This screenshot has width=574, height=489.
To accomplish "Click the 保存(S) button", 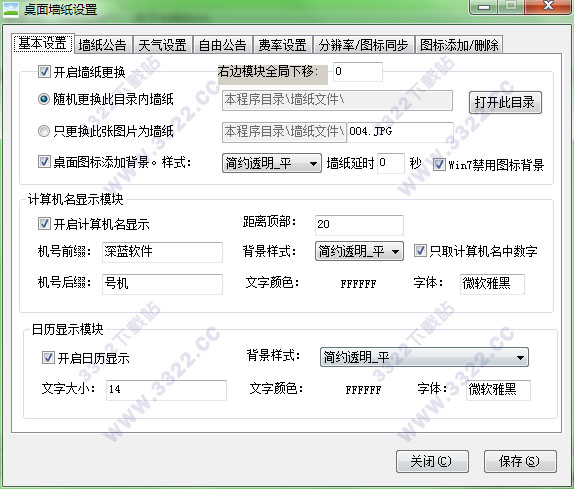I will coord(520,461).
